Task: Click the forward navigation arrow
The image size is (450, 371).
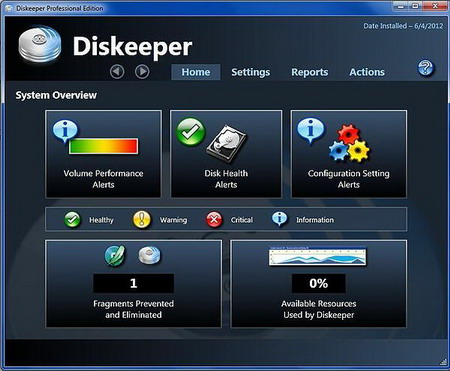Action: (142, 72)
